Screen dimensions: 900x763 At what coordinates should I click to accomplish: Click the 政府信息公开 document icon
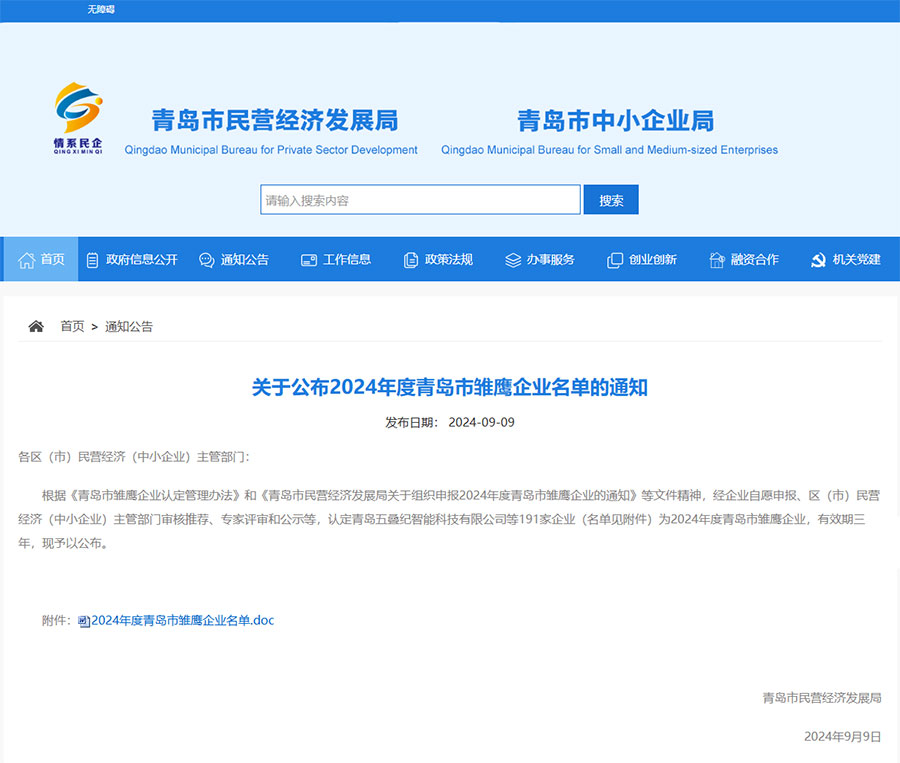coord(93,260)
